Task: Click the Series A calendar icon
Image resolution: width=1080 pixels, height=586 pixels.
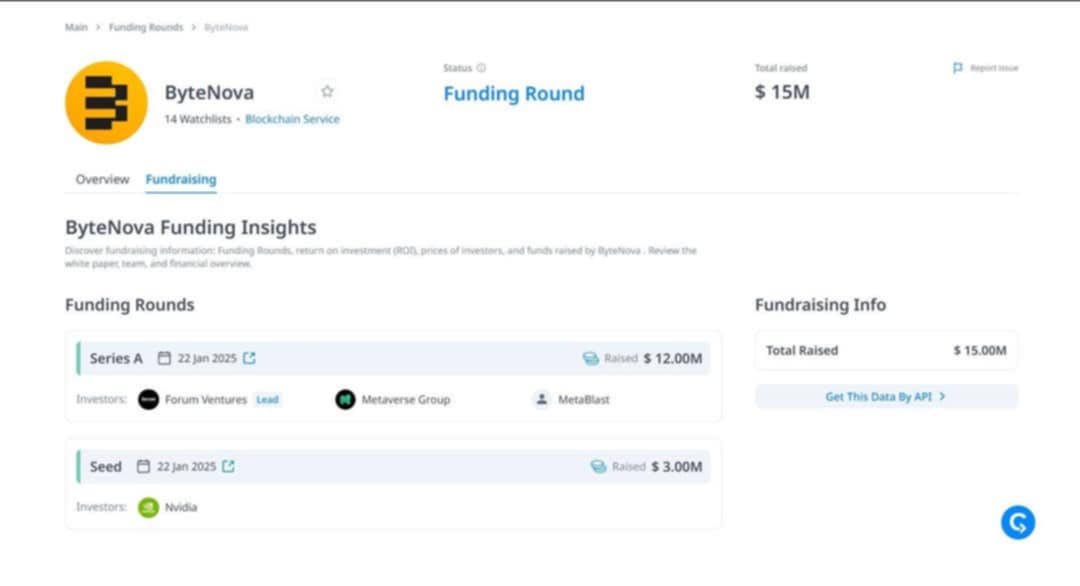Action: click(x=164, y=358)
